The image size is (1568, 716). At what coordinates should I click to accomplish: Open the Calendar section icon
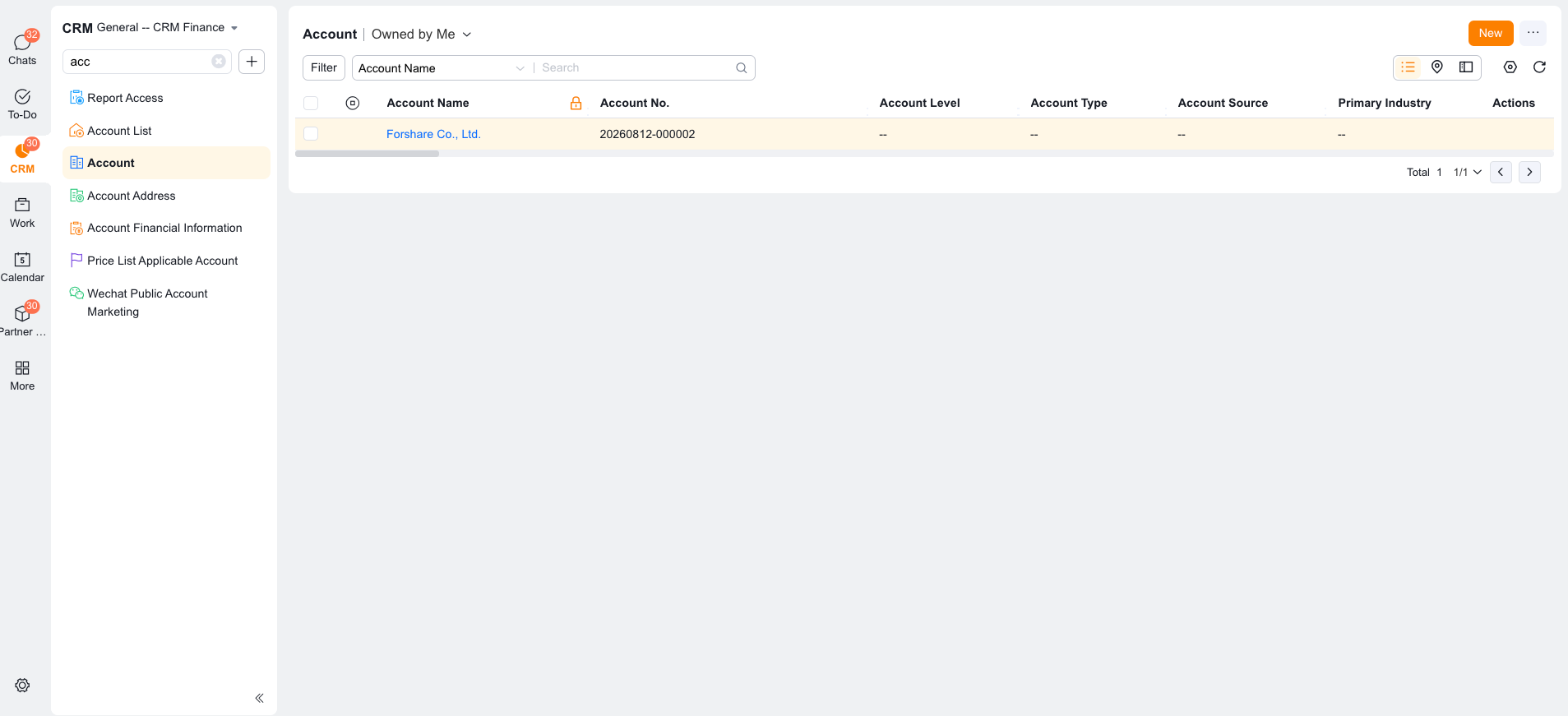pos(22,260)
